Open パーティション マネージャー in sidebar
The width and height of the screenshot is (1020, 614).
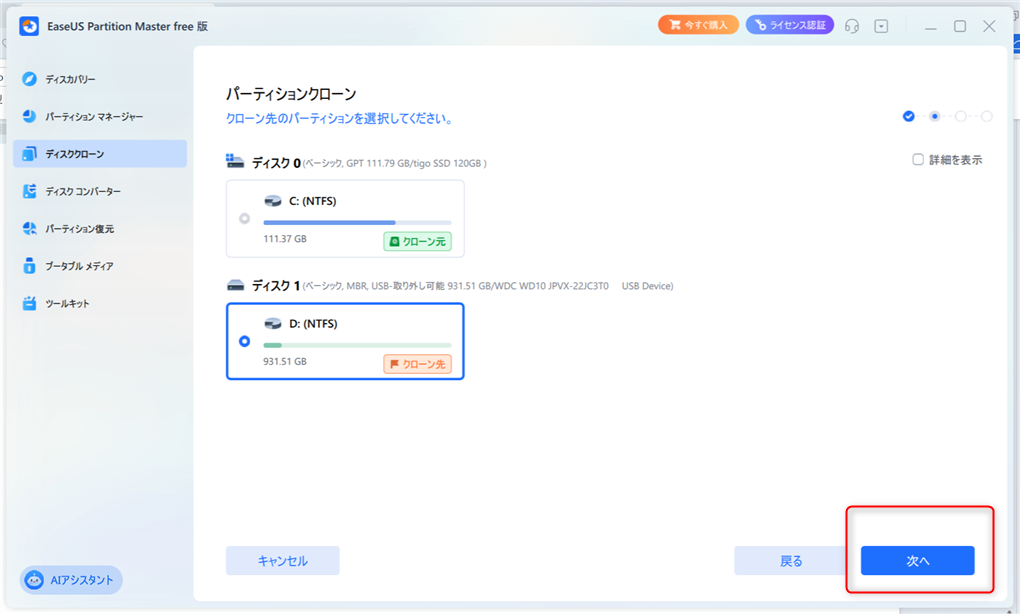pos(100,116)
